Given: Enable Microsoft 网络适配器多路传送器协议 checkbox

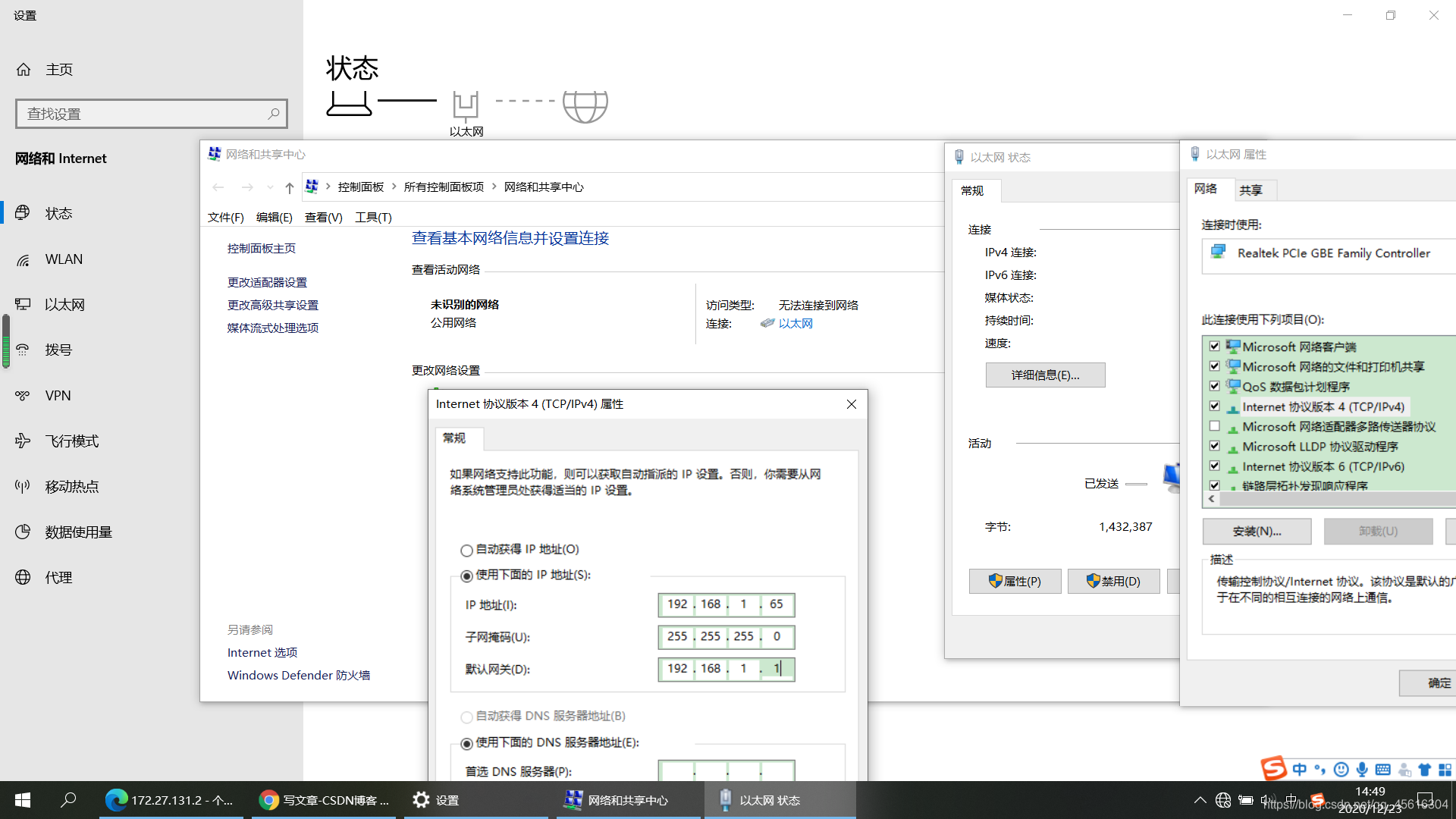Looking at the screenshot, I should 1215,426.
